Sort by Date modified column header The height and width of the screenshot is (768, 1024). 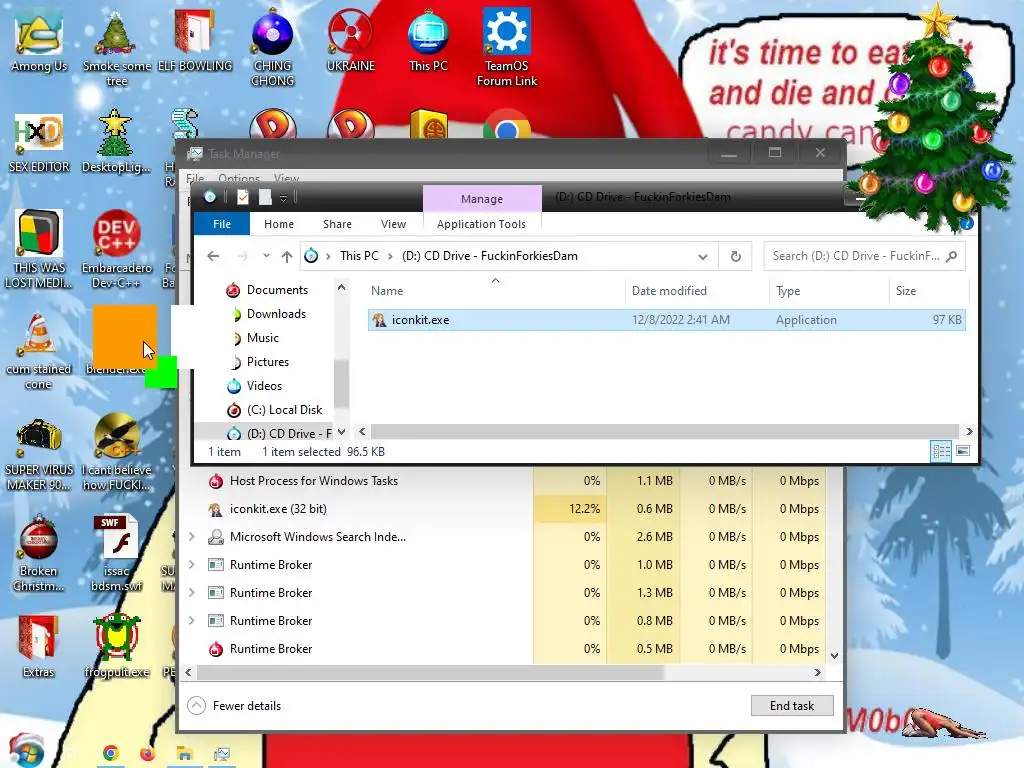(697, 291)
